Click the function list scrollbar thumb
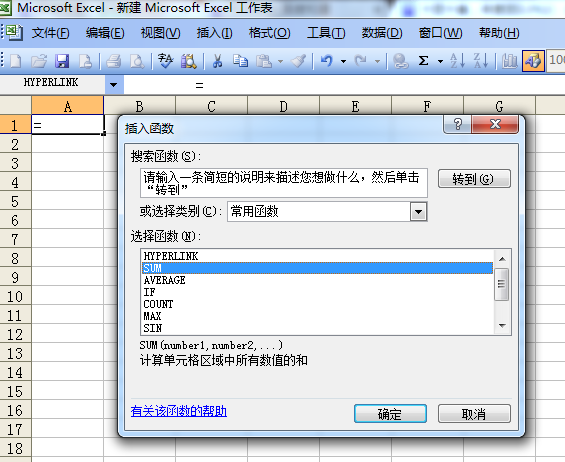 502,284
